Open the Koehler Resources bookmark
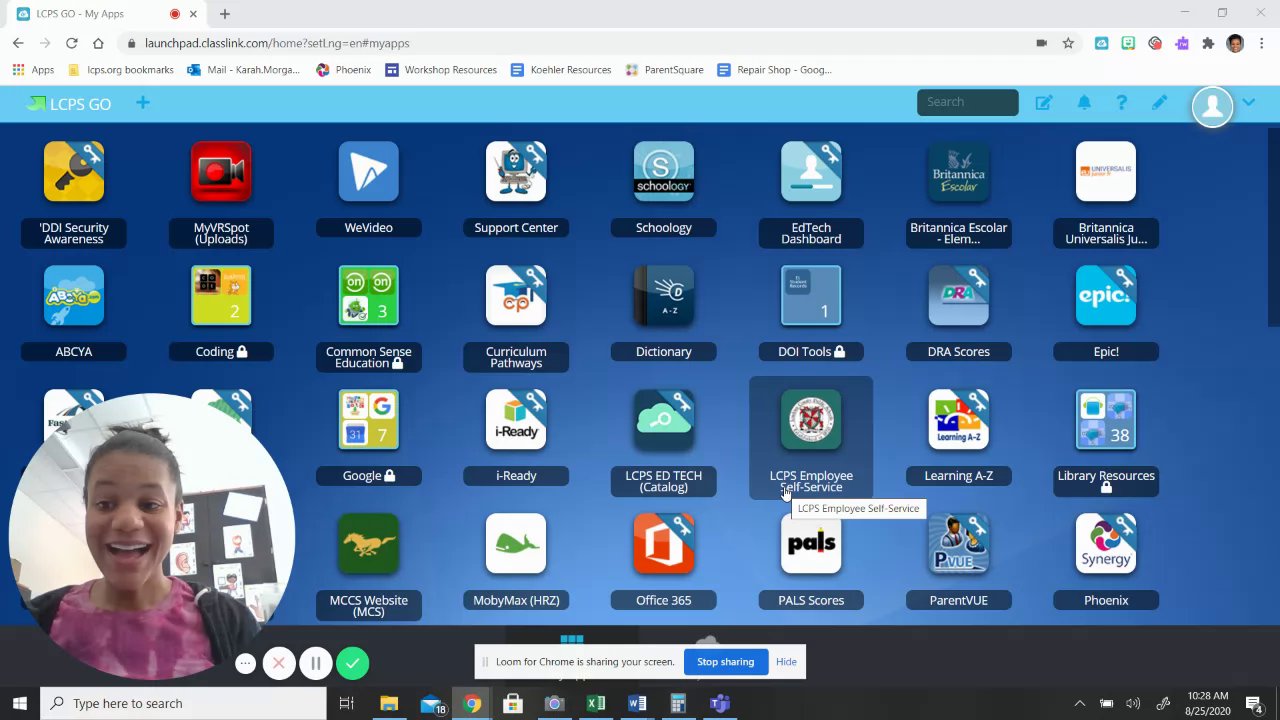The height and width of the screenshot is (720, 1280). tap(561, 70)
